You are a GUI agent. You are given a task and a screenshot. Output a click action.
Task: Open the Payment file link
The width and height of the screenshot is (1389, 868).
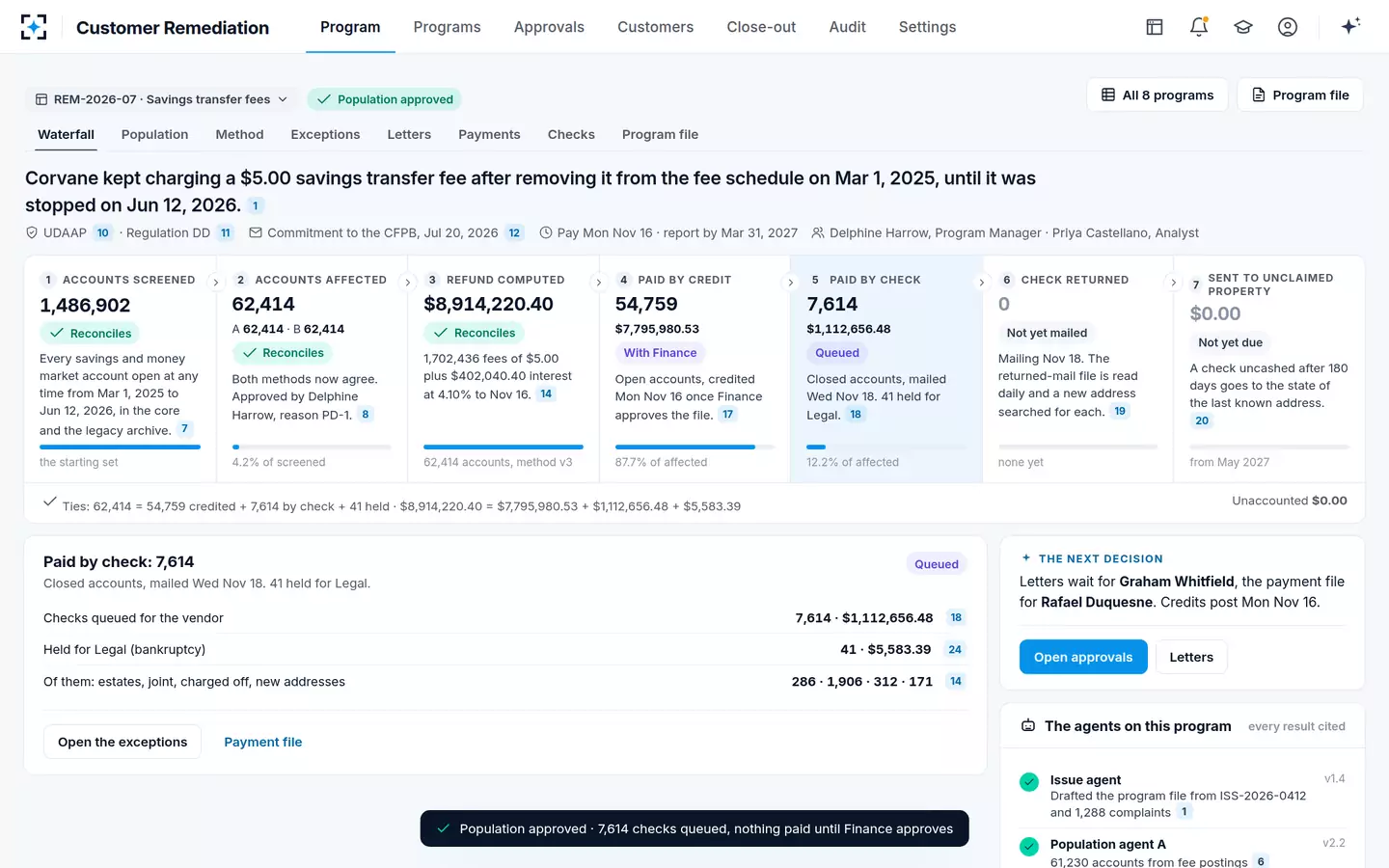point(263,742)
